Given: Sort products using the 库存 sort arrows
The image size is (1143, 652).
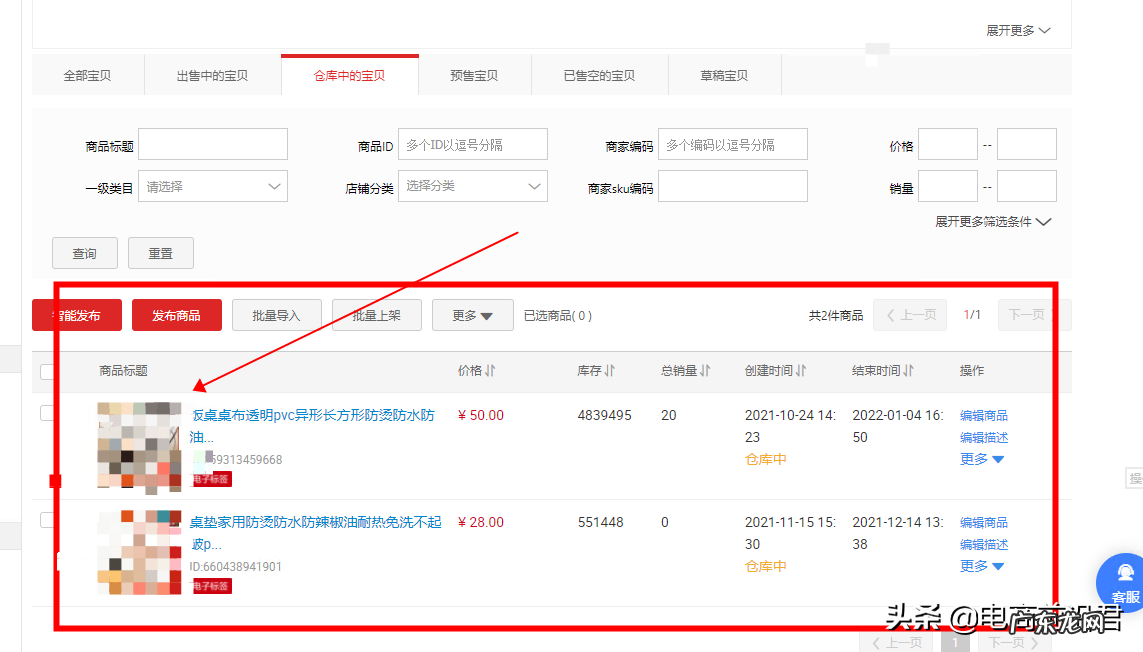Looking at the screenshot, I should 610,370.
